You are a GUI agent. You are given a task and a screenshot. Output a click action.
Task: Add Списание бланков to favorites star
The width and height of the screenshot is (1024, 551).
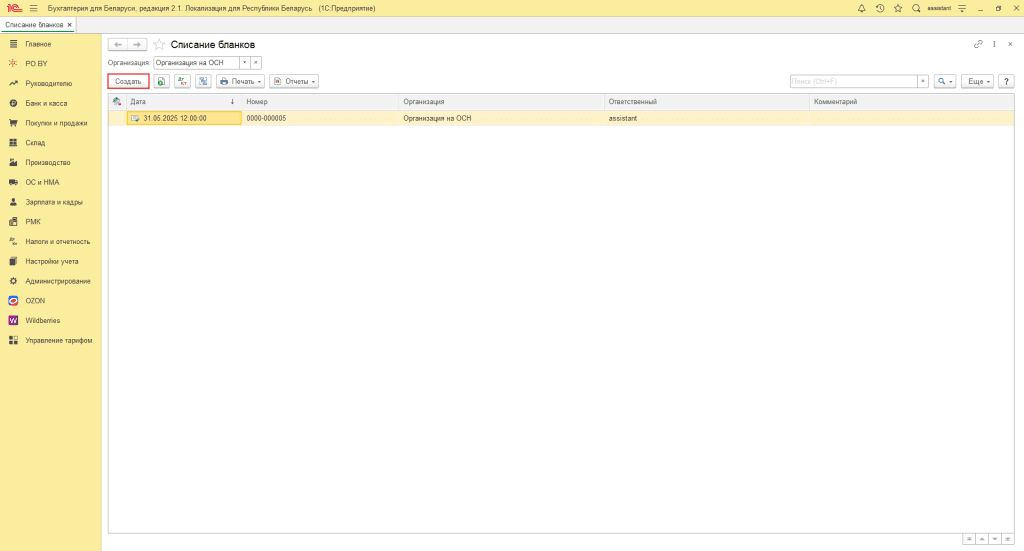coord(159,44)
